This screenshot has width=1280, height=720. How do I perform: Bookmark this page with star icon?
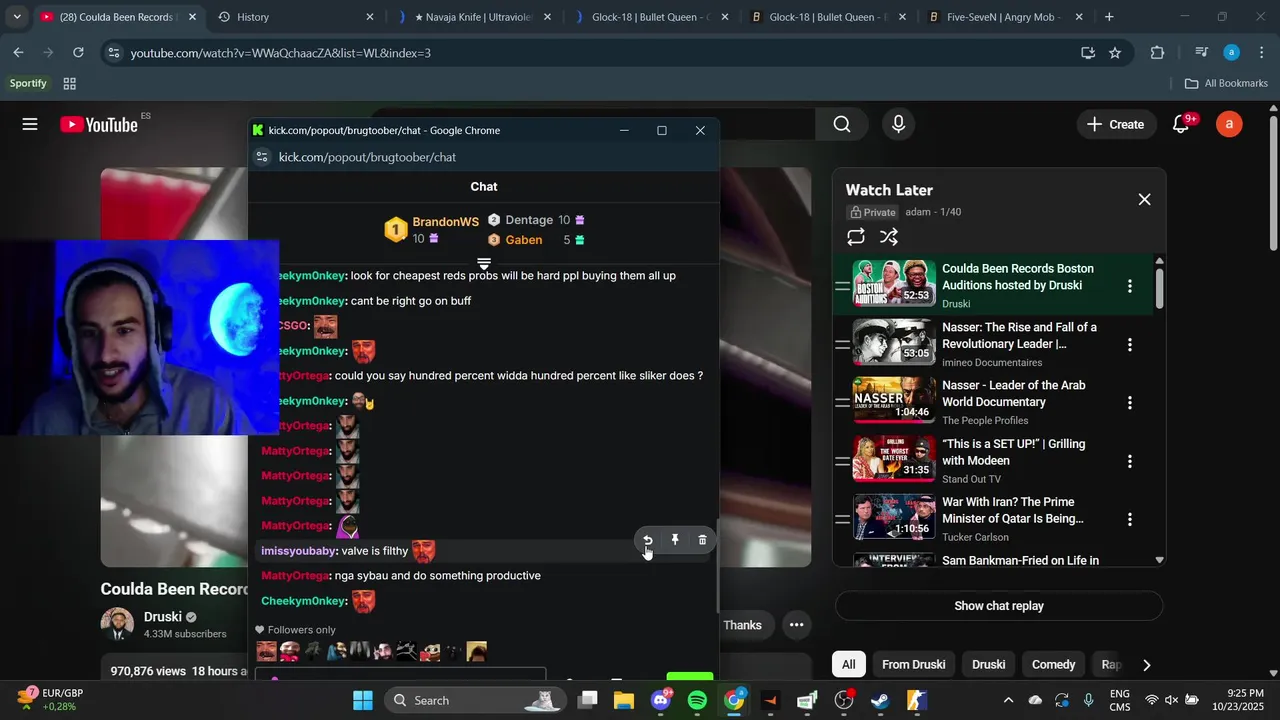pyautogui.click(x=1115, y=53)
